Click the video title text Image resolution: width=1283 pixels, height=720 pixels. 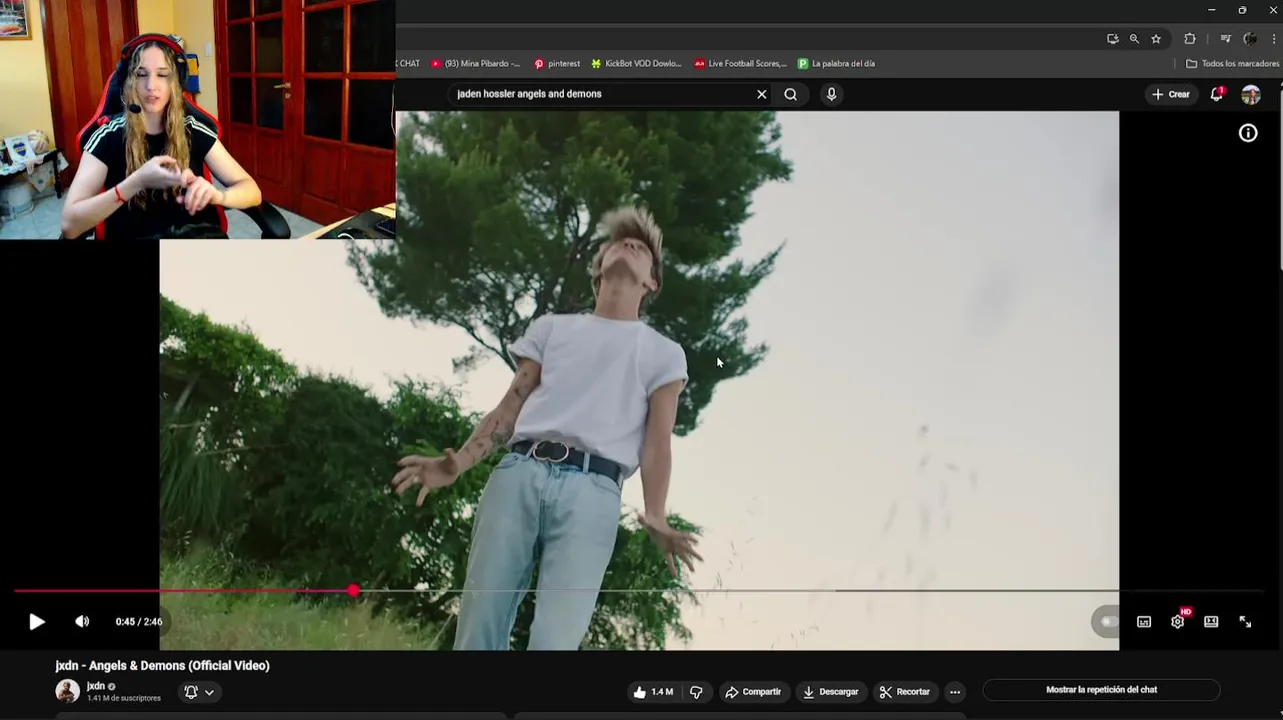[162, 666]
